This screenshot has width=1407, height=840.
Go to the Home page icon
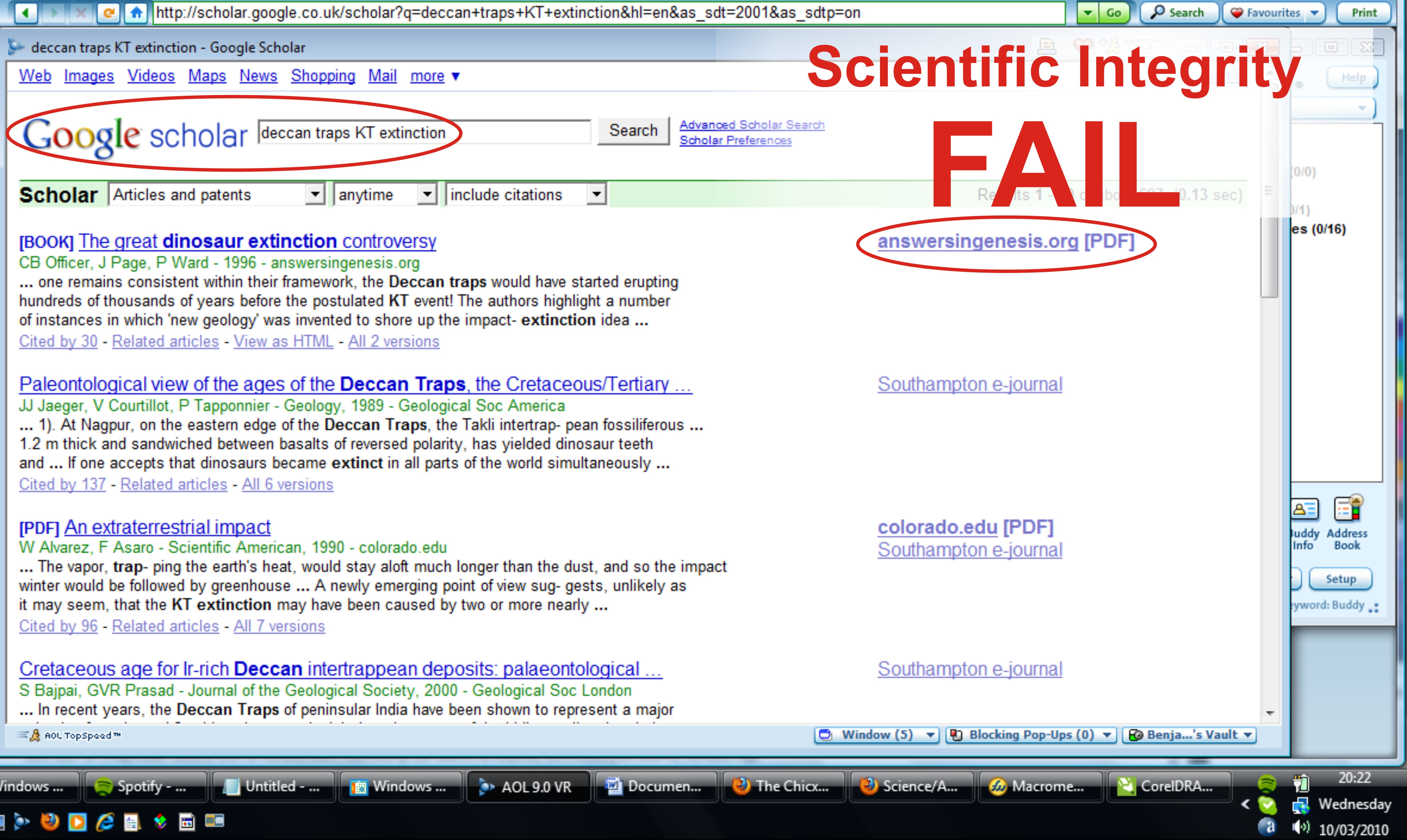tap(136, 13)
